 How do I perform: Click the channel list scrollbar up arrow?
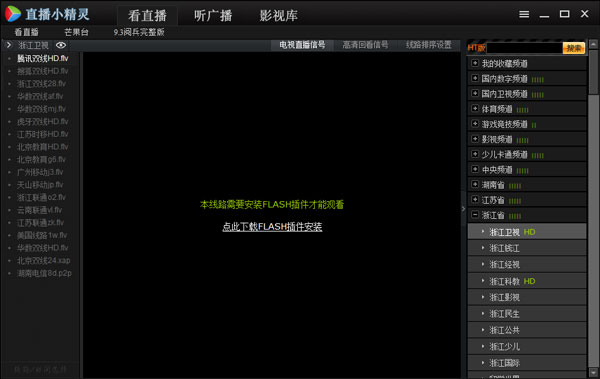(593, 44)
